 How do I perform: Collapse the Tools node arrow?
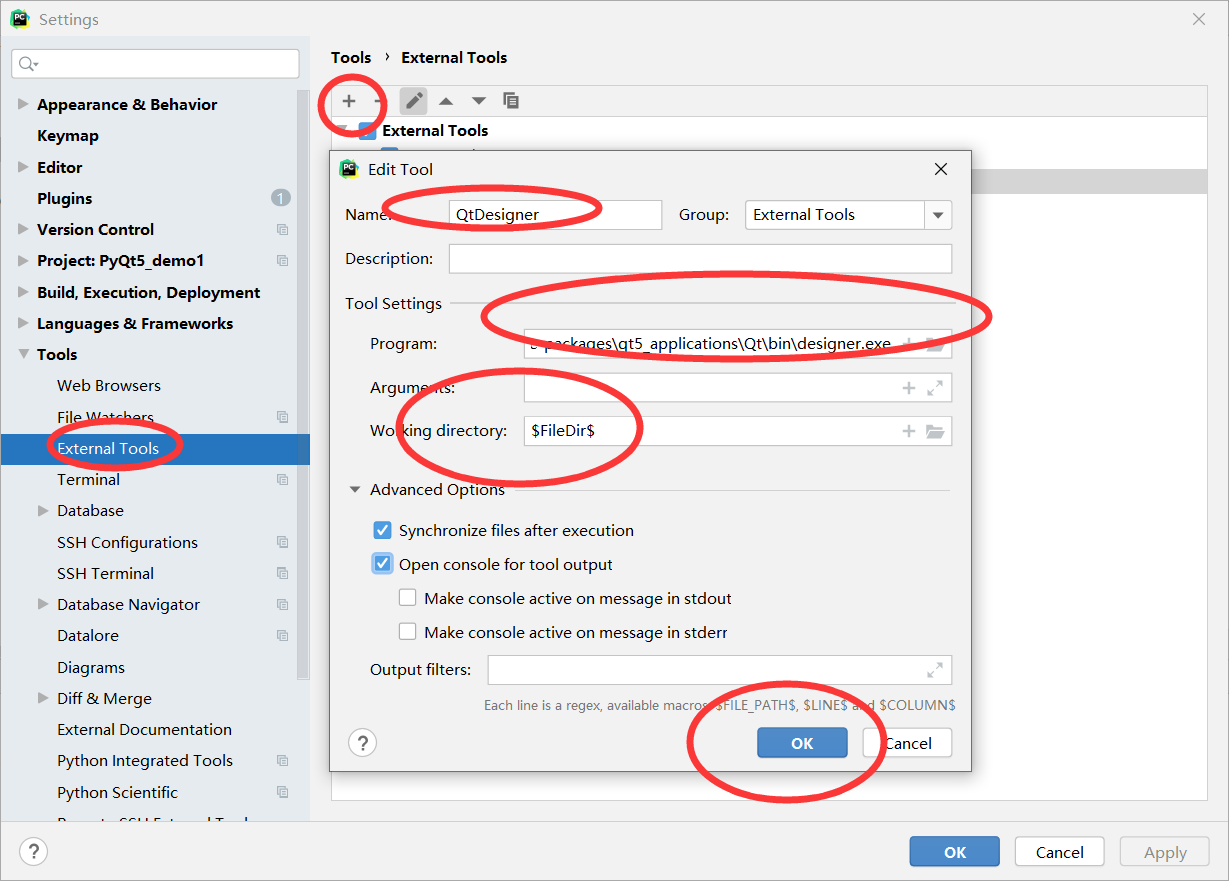[23, 355]
